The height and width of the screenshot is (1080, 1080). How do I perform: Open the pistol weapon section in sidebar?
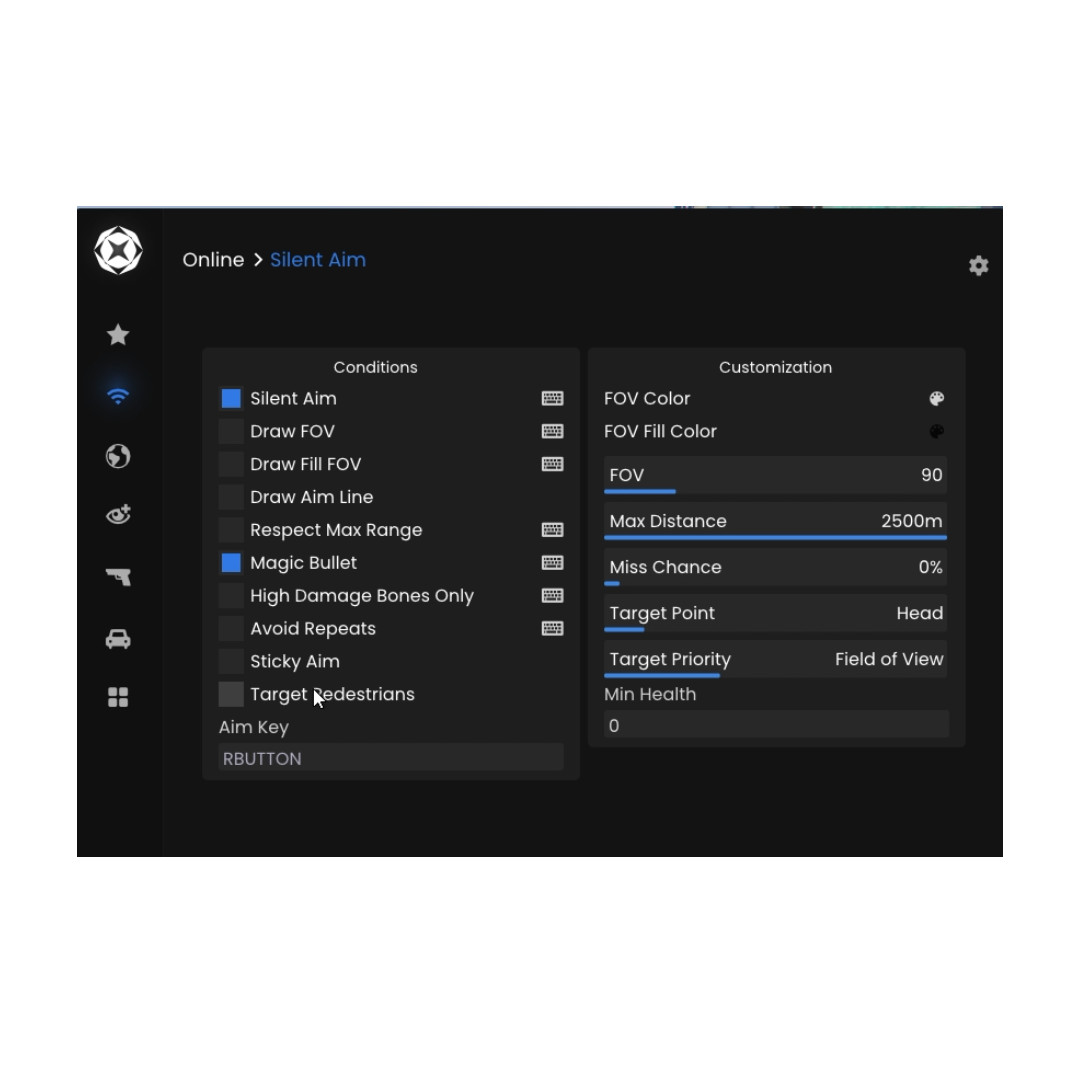118,577
